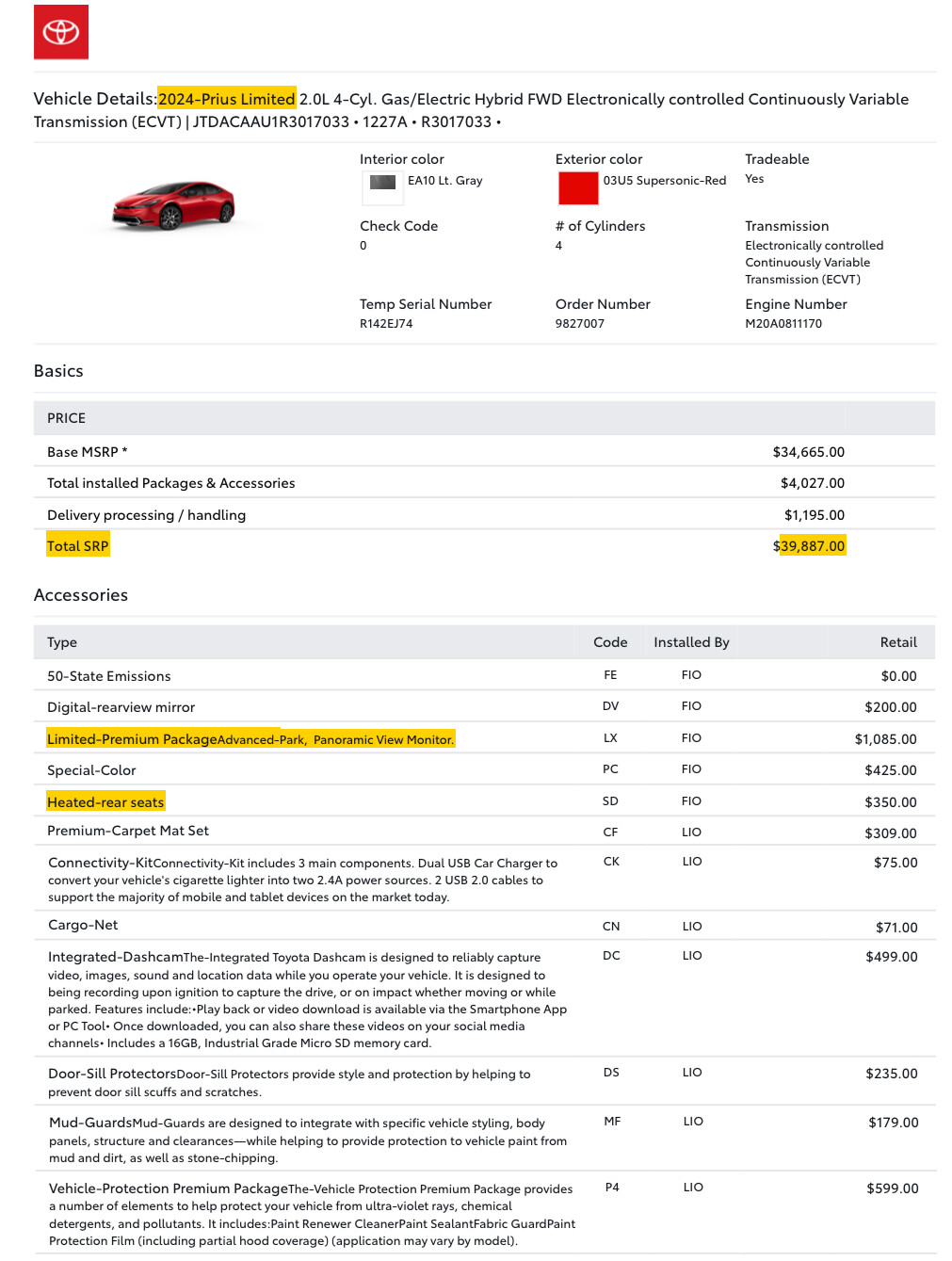Click 'Total installed Packages & Accessories' label
This screenshot has width=952, height=1261.
tap(171, 483)
